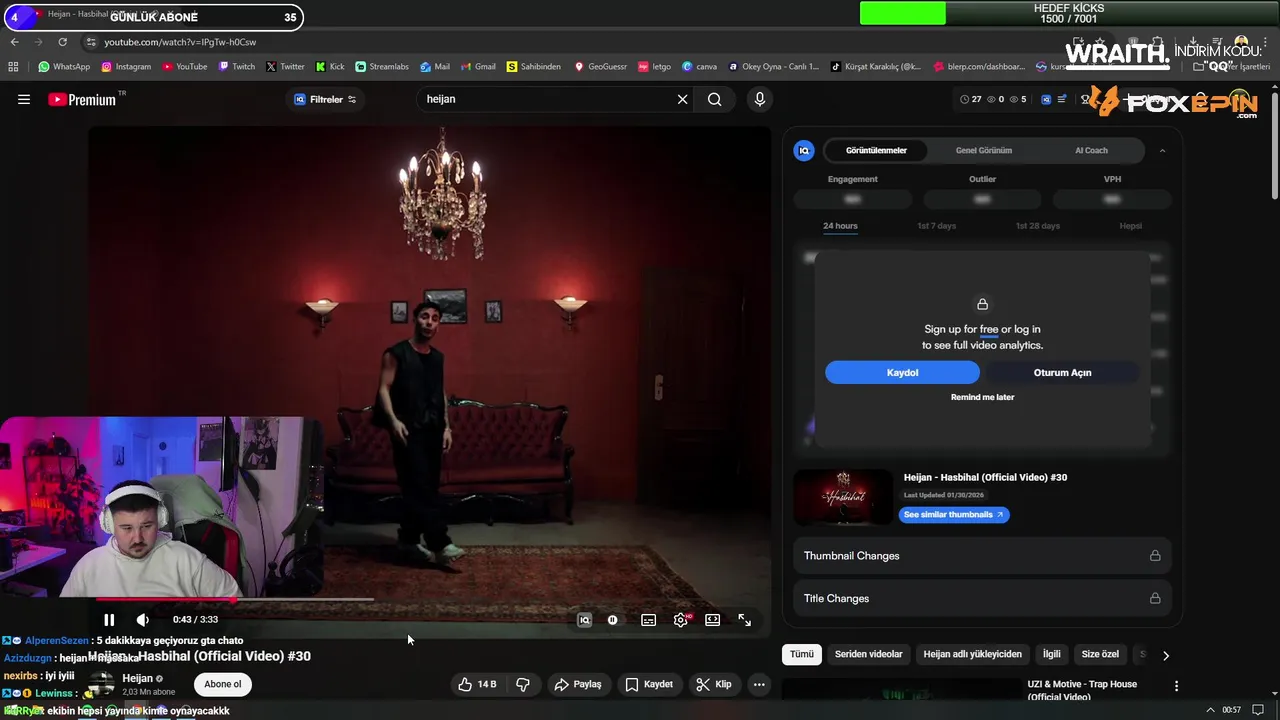Open browser apps grid icon
This screenshot has height=720, width=1280.
13,67
